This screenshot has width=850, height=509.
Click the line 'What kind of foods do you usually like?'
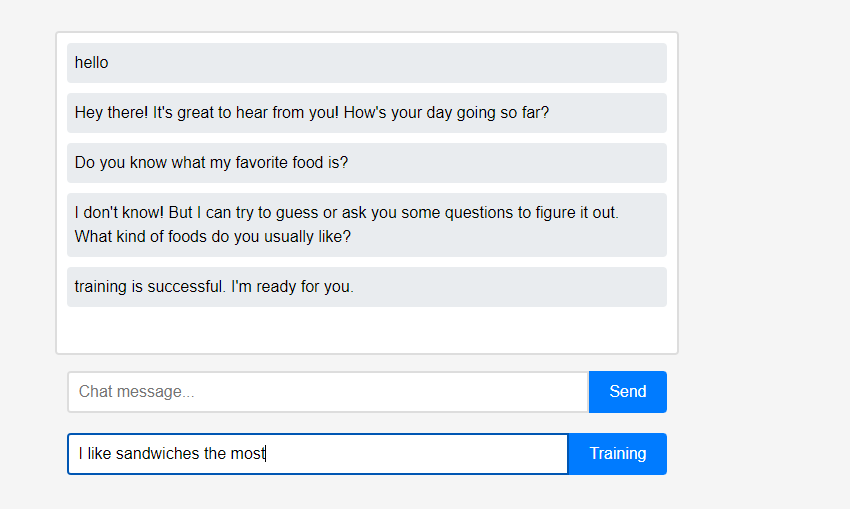(213, 237)
